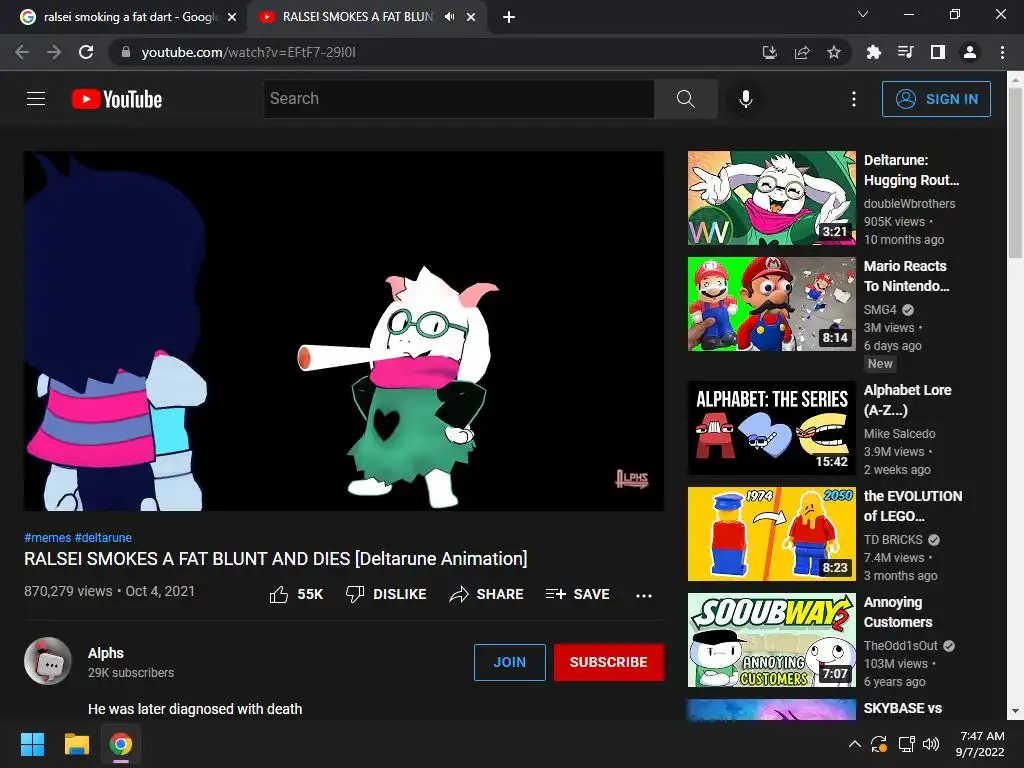Viewport: 1024px width, 768px height.
Task: Open the EVOLUTION of LEGO thumbnail
Action: tap(771, 534)
